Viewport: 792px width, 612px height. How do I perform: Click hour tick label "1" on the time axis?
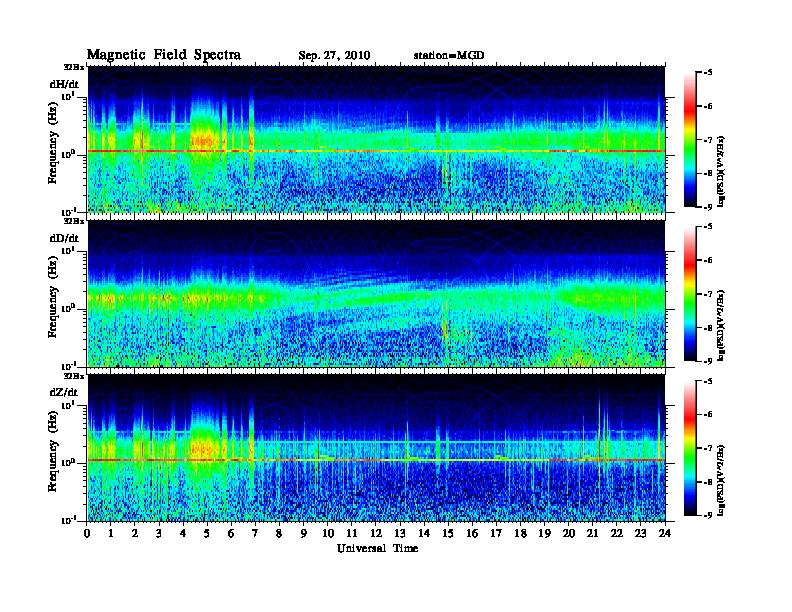tap(111, 534)
